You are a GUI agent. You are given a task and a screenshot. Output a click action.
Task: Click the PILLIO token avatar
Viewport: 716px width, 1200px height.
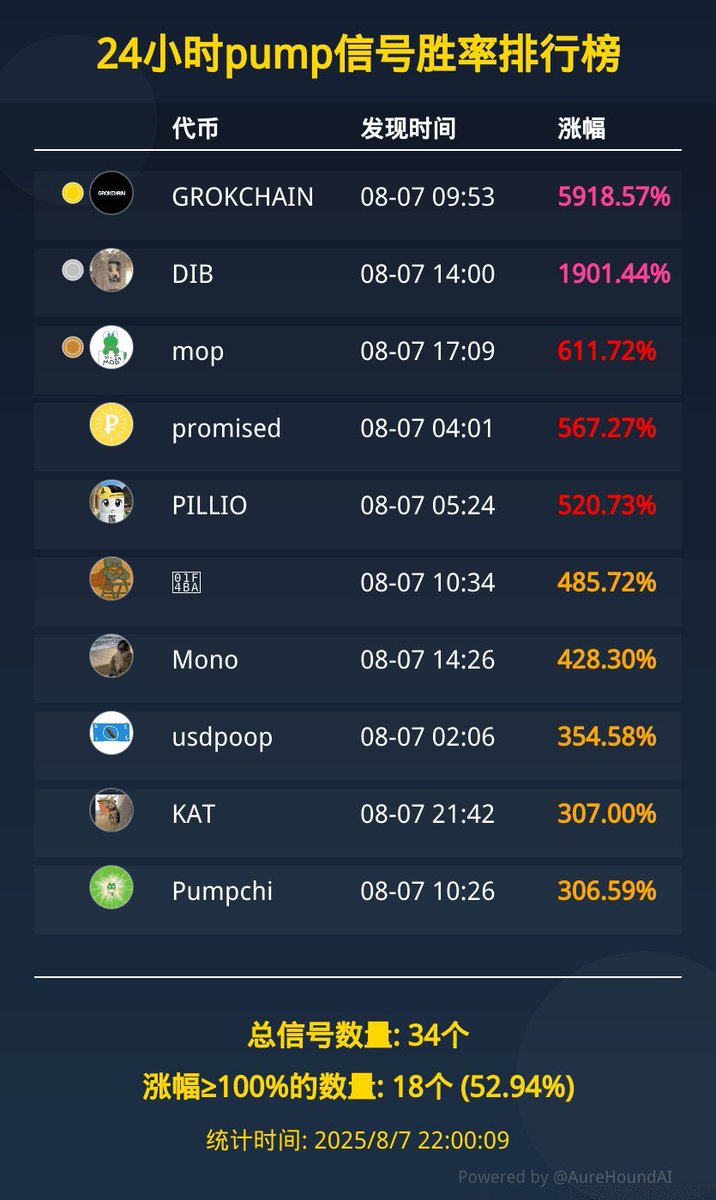coord(111,501)
